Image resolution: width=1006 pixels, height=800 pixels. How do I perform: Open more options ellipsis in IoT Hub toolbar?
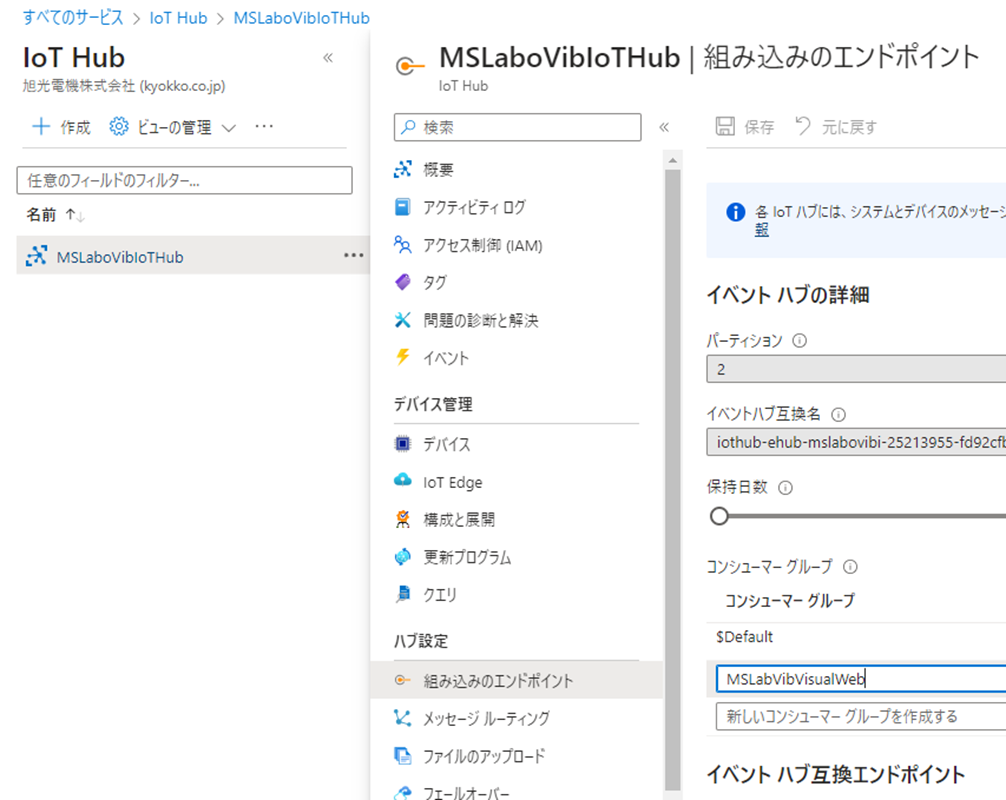click(264, 126)
